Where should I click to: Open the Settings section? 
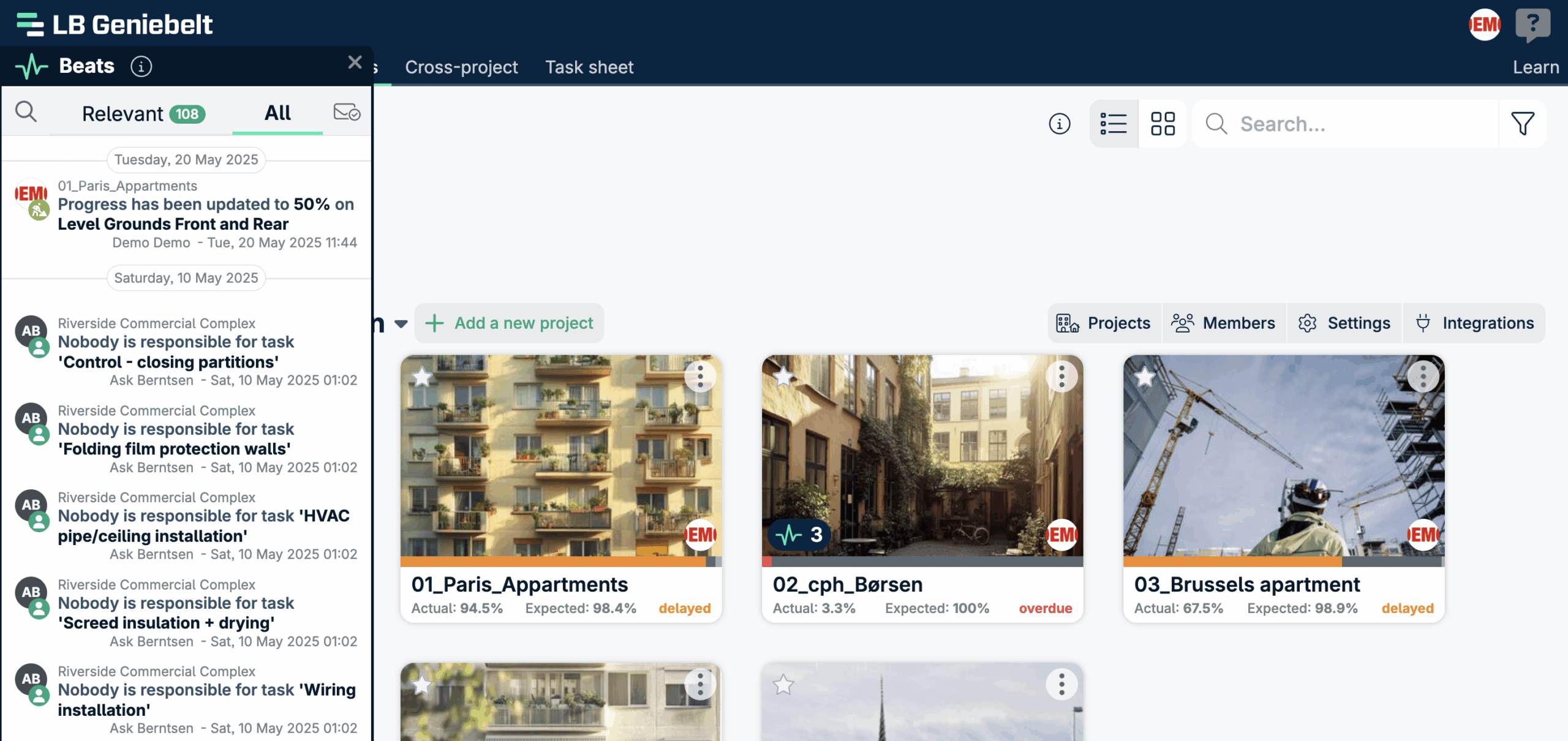click(1344, 323)
